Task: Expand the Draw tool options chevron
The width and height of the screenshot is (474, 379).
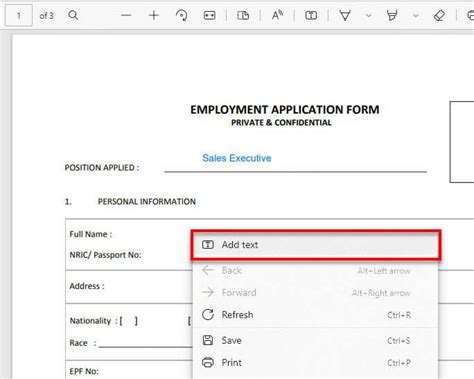Action: coord(368,15)
